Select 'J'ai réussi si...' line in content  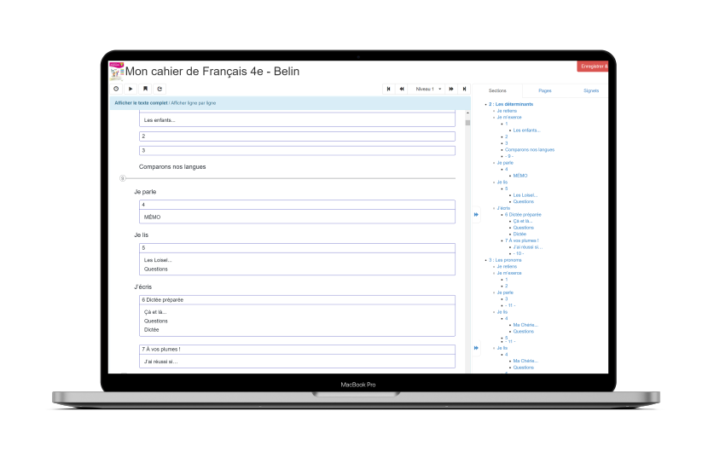(161, 362)
